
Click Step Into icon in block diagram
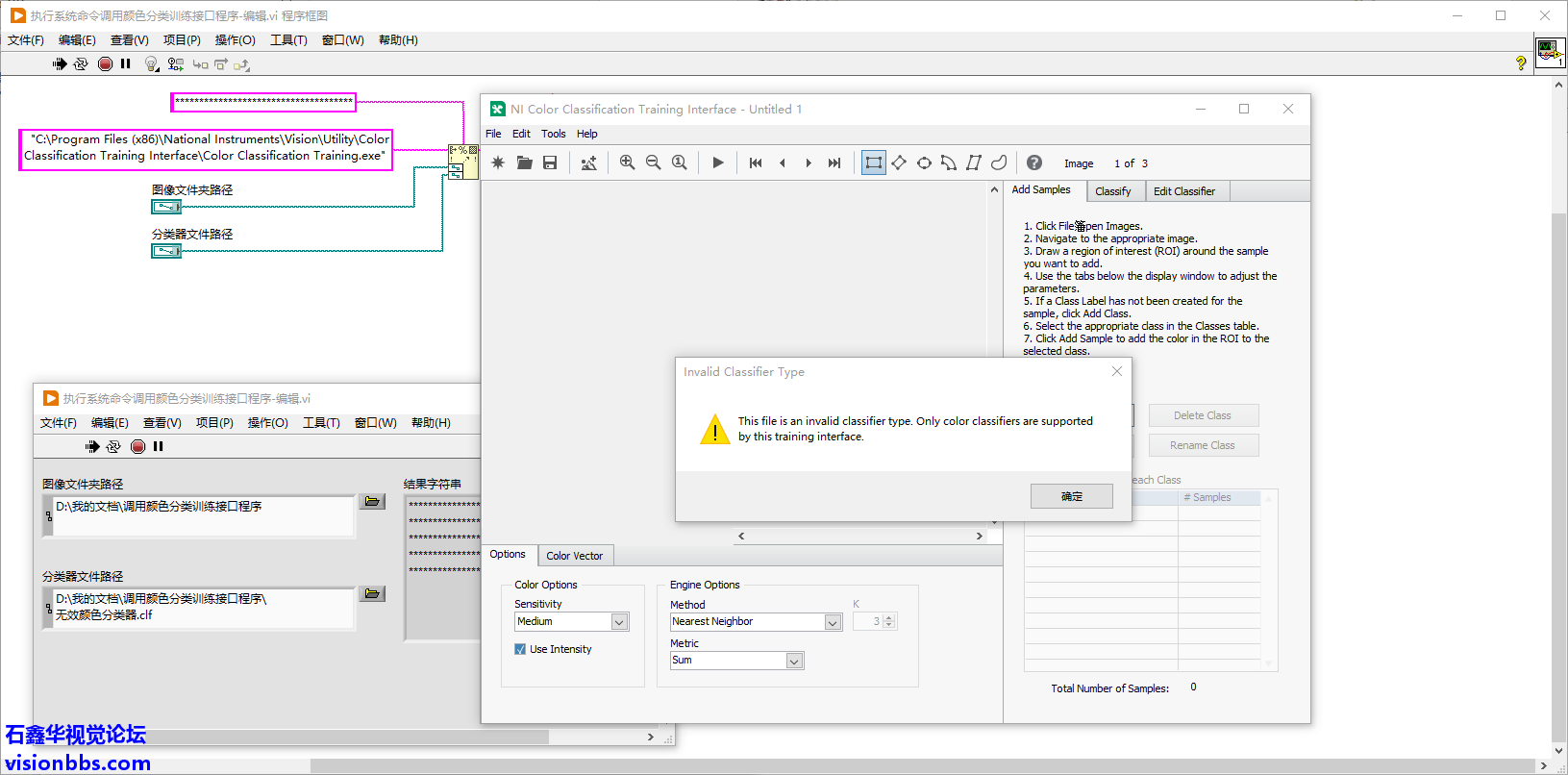pyautogui.click(x=200, y=64)
